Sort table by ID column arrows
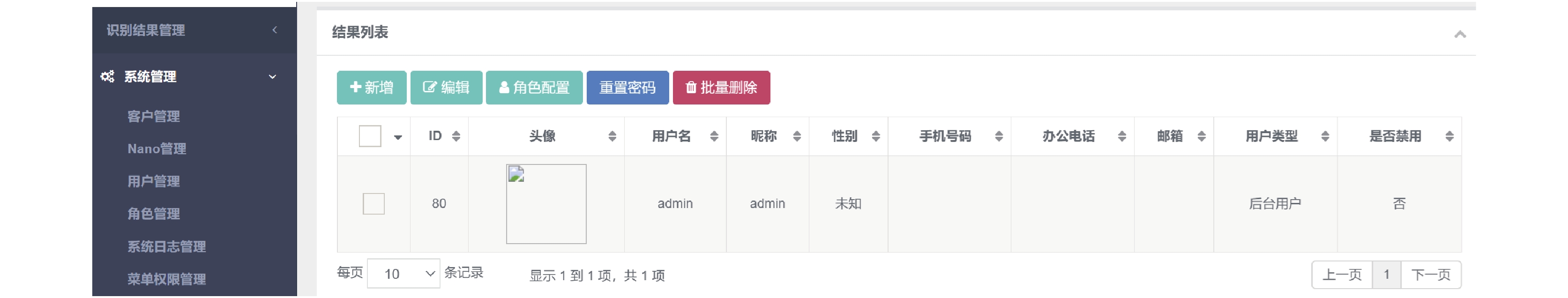The height and width of the screenshot is (298, 1568). [456, 136]
